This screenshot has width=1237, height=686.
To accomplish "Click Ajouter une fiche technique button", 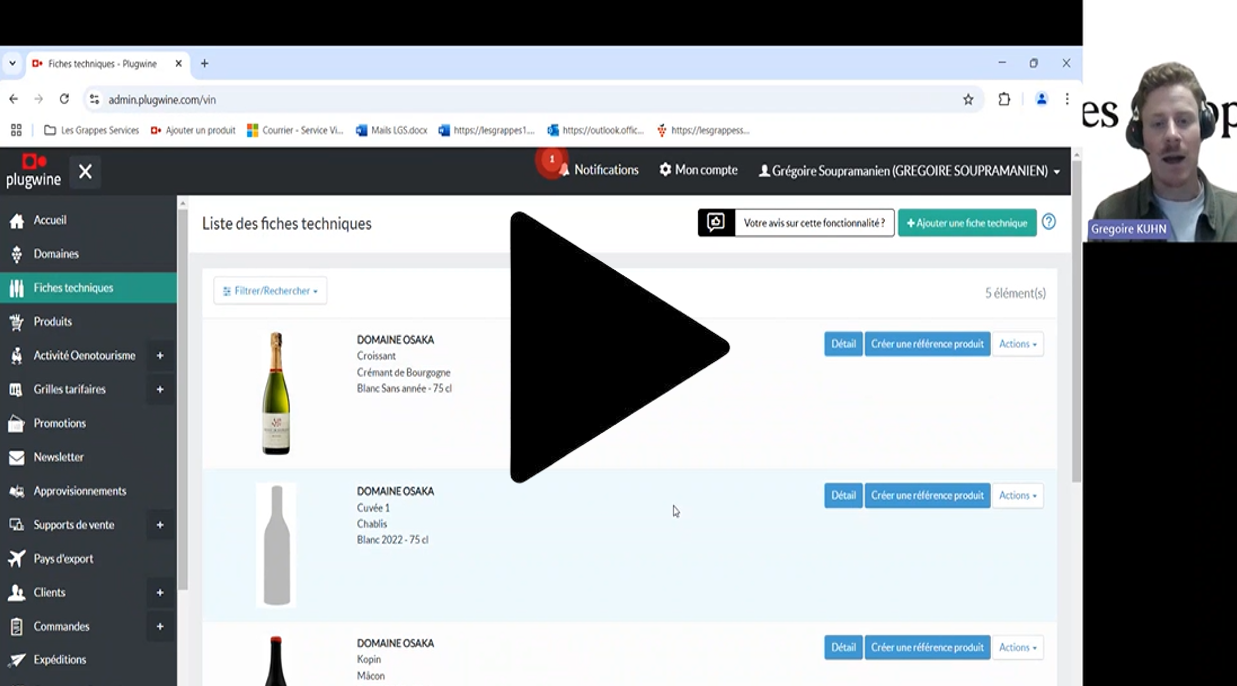I will click(x=966, y=223).
